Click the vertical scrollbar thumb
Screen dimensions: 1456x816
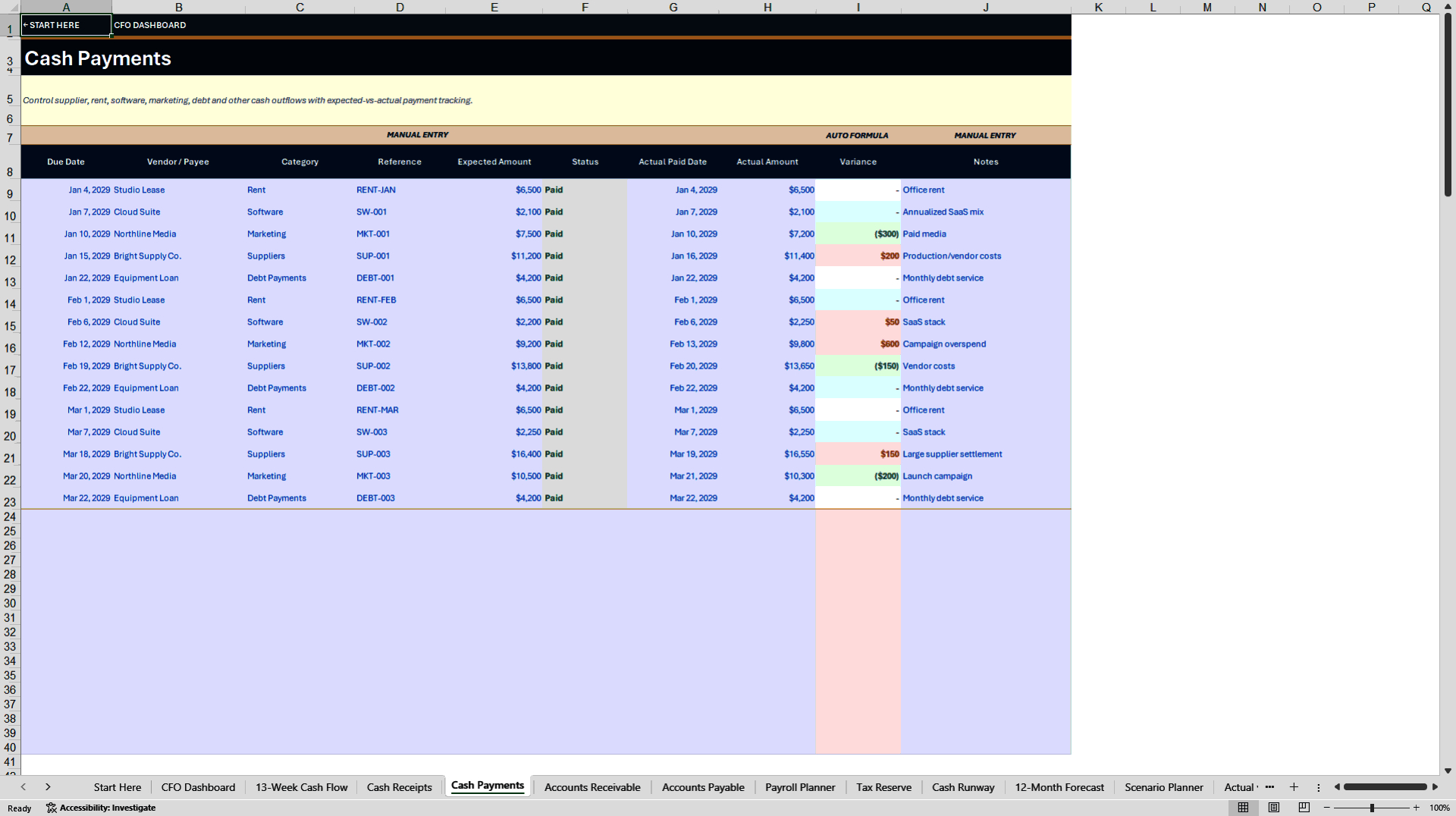pyautogui.click(x=1448, y=105)
